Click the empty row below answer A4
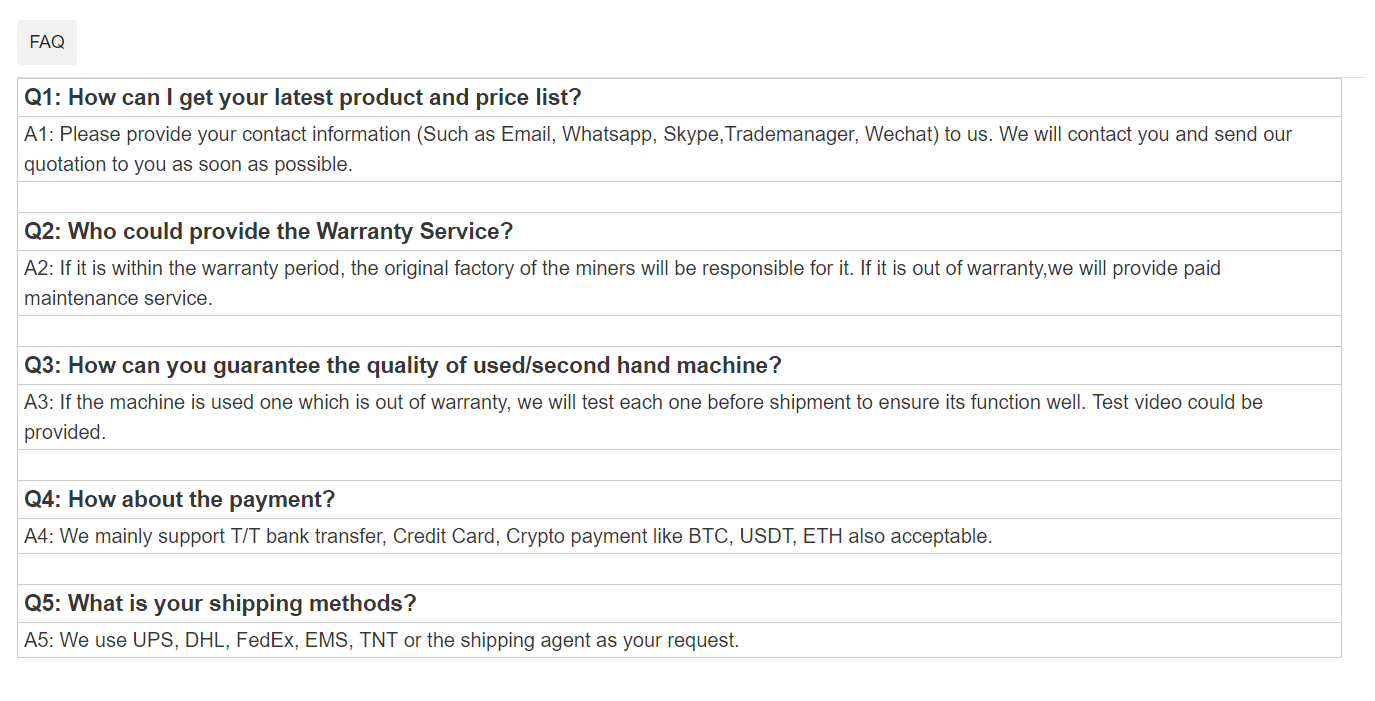This screenshot has width=1375, height=701. coord(679,569)
